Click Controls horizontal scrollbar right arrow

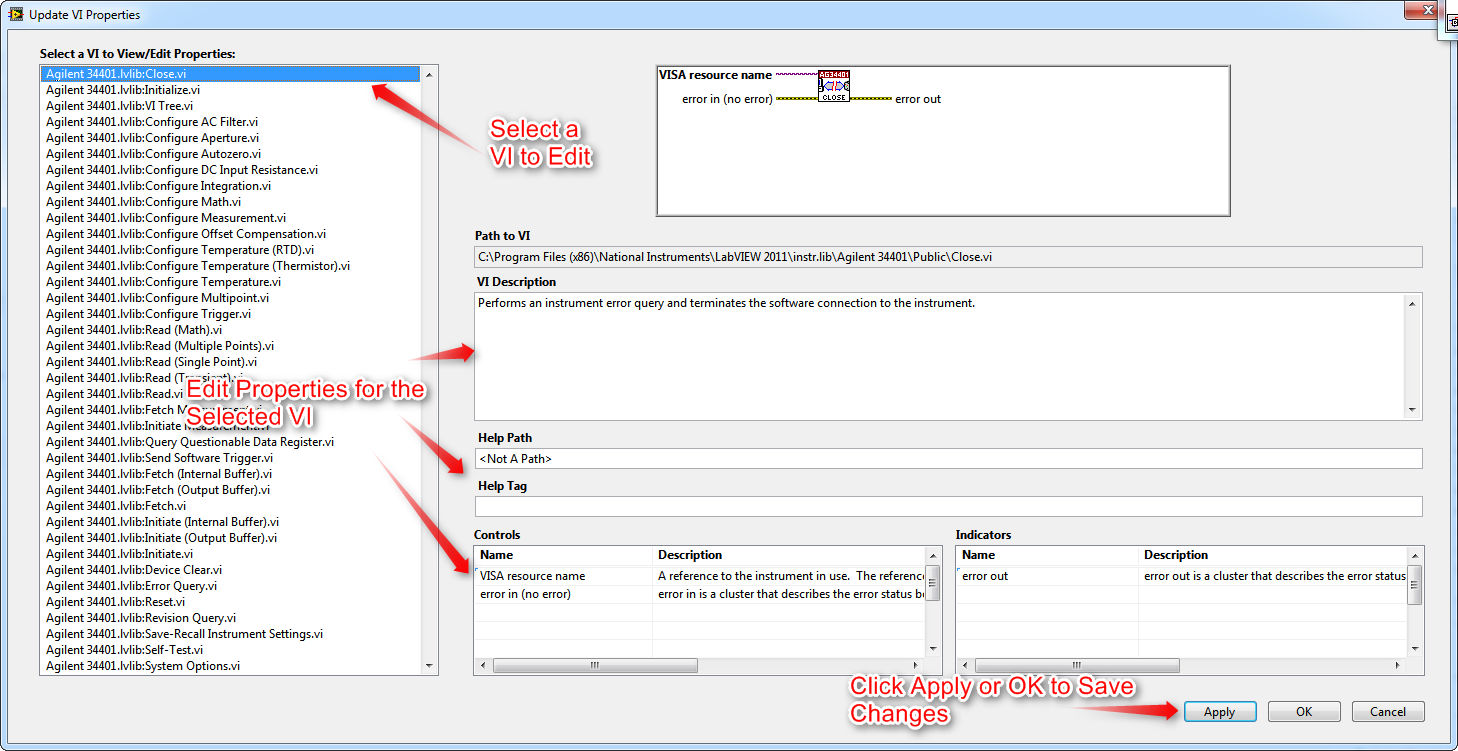917,665
